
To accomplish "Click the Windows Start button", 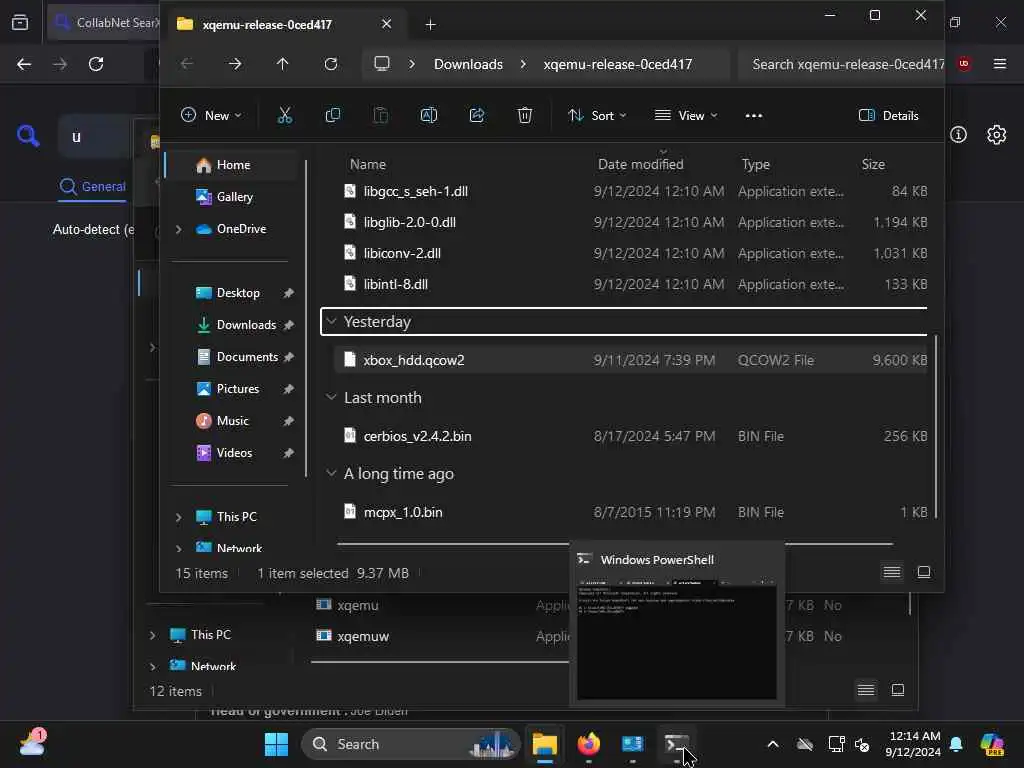I will [276, 744].
